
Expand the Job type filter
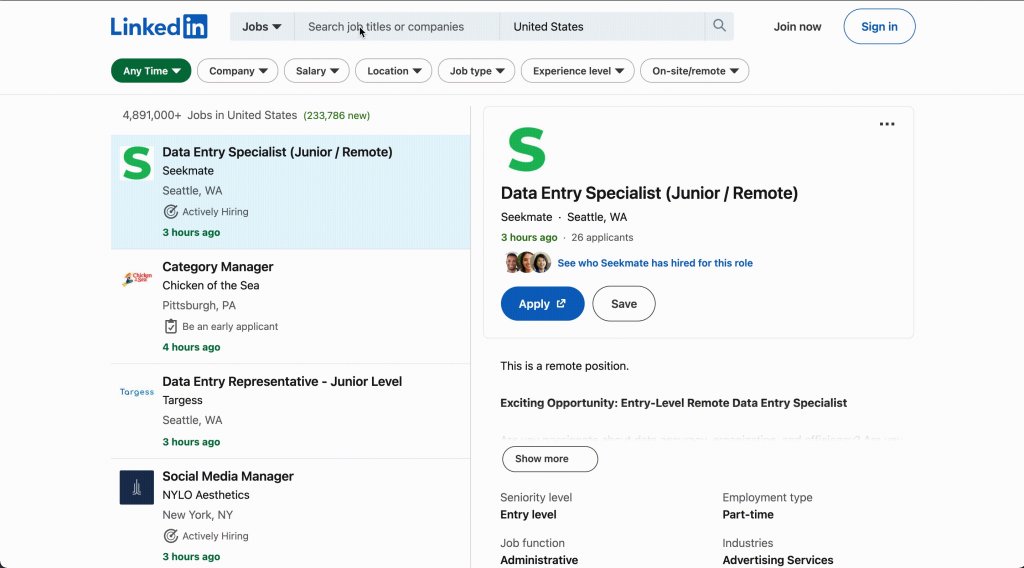click(477, 71)
